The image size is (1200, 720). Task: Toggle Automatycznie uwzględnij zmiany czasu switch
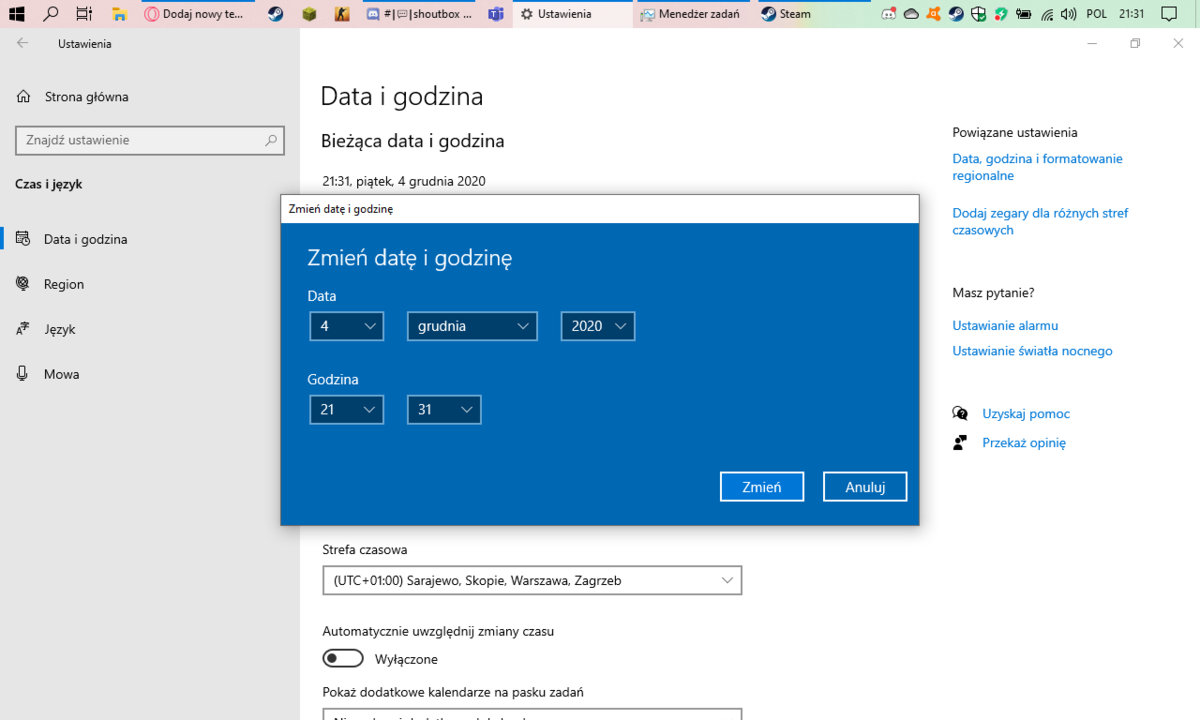point(343,659)
